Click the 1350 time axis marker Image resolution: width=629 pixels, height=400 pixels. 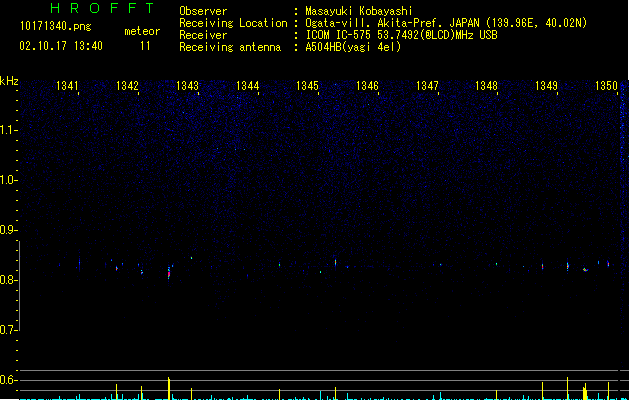tap(606, 86)
